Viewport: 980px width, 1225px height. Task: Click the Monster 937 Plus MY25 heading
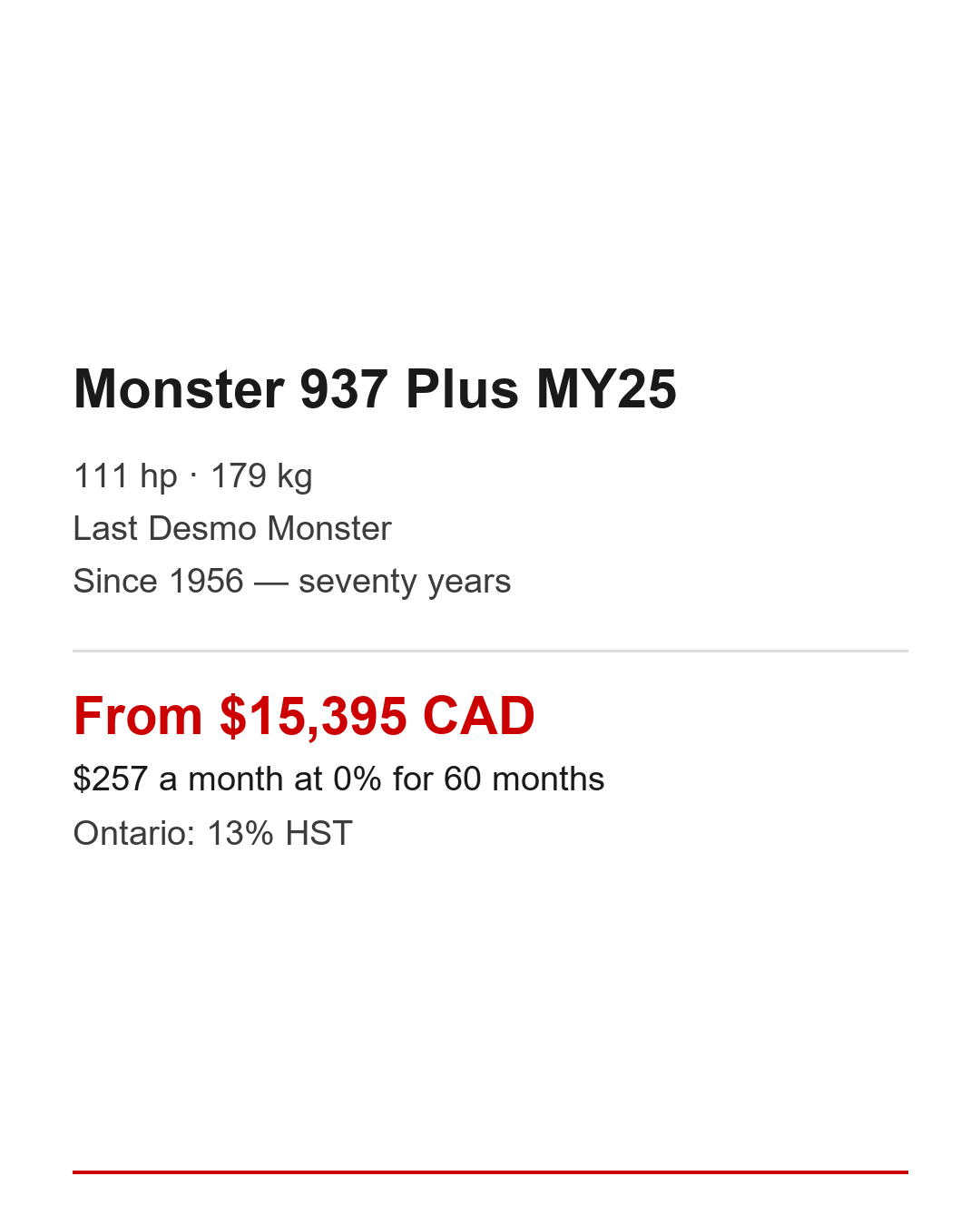point(375,389)
